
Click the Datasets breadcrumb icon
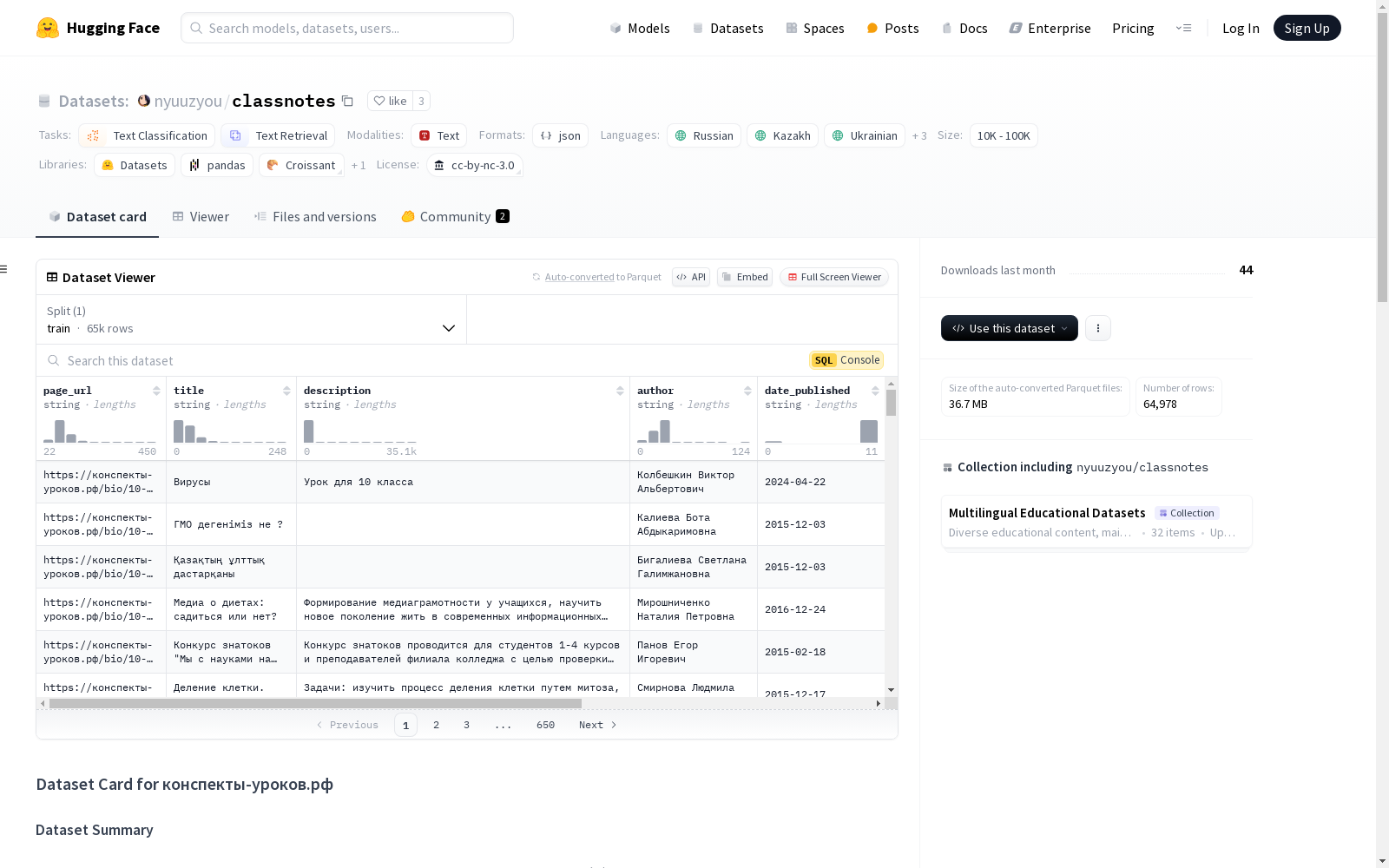click(44, 102)
